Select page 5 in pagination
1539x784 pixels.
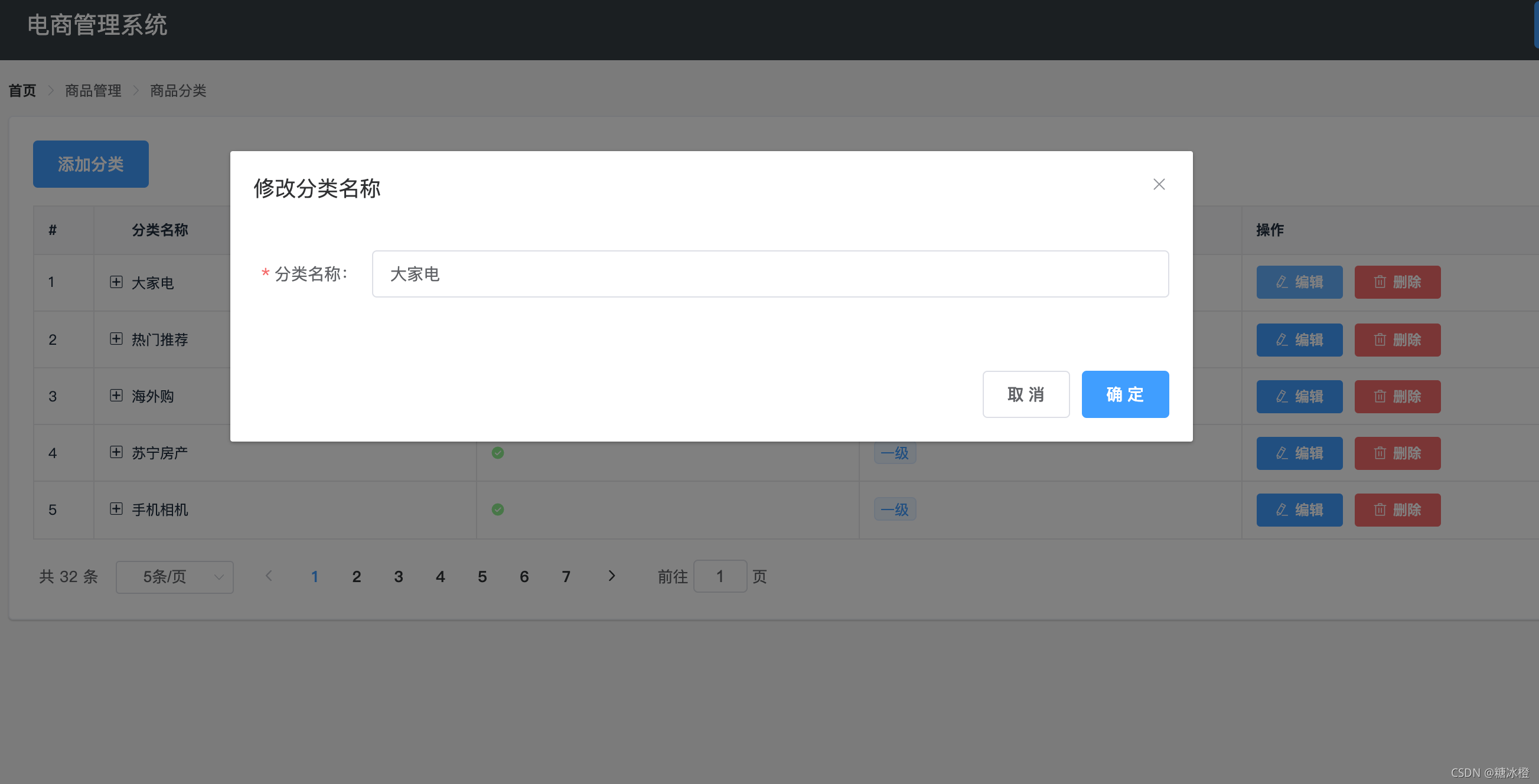482,577
